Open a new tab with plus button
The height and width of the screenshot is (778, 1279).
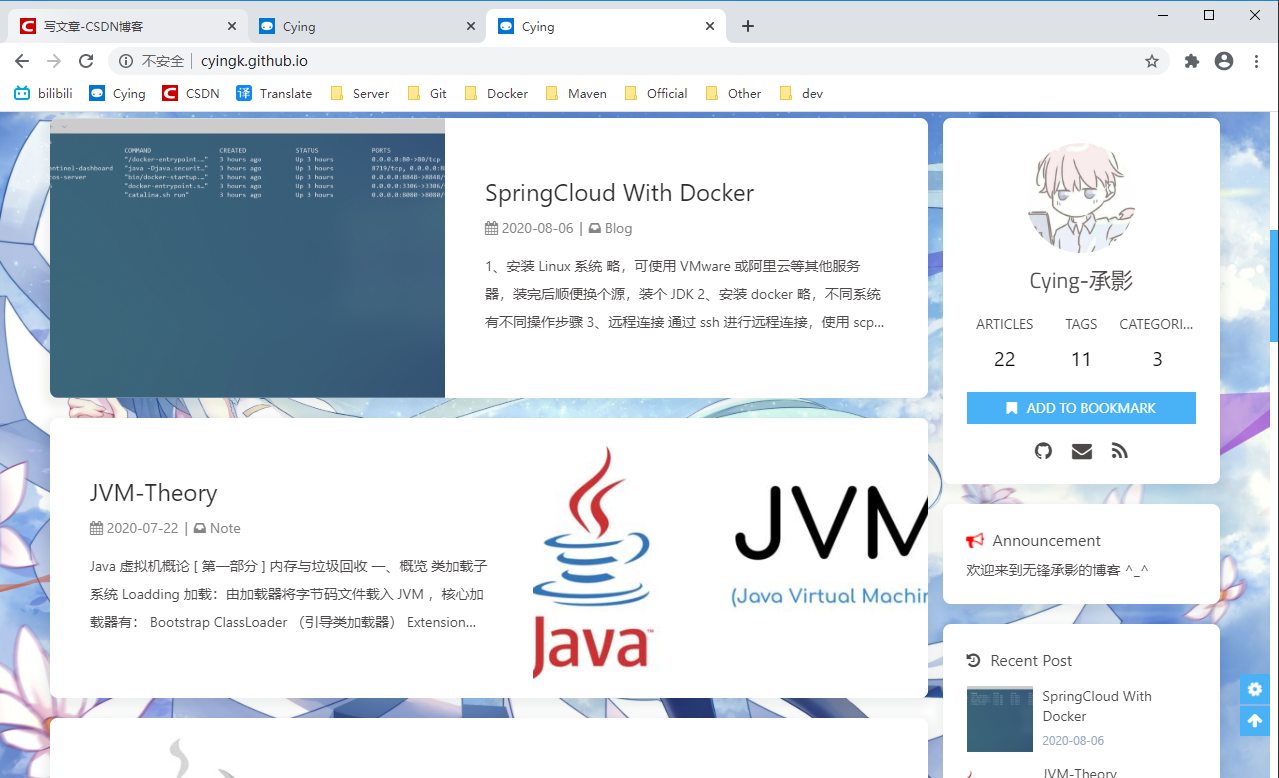point(748,26)
